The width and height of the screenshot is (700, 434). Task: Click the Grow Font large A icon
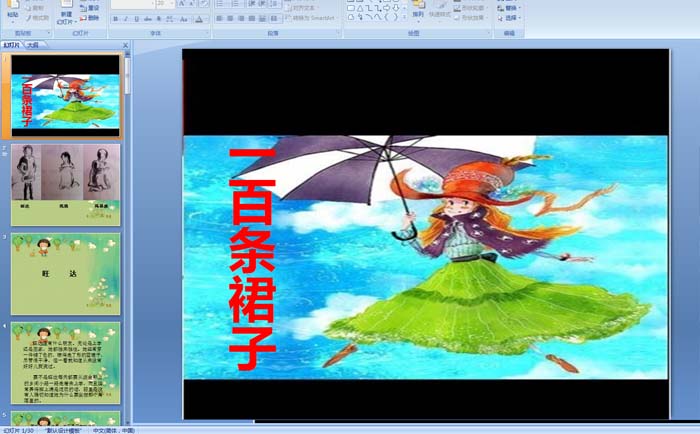pos(182,4)
